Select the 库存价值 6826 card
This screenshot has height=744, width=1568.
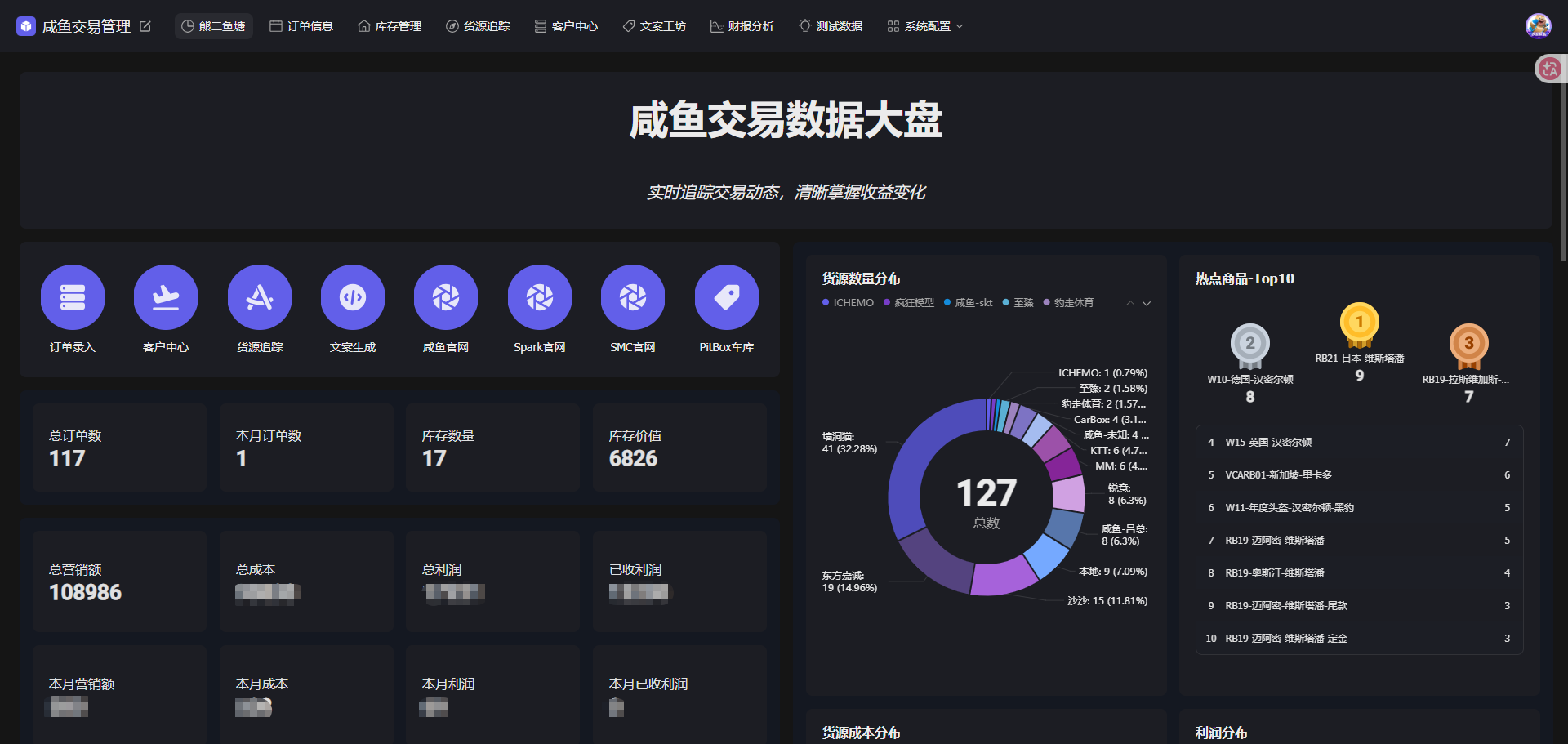tap(679, 448)
